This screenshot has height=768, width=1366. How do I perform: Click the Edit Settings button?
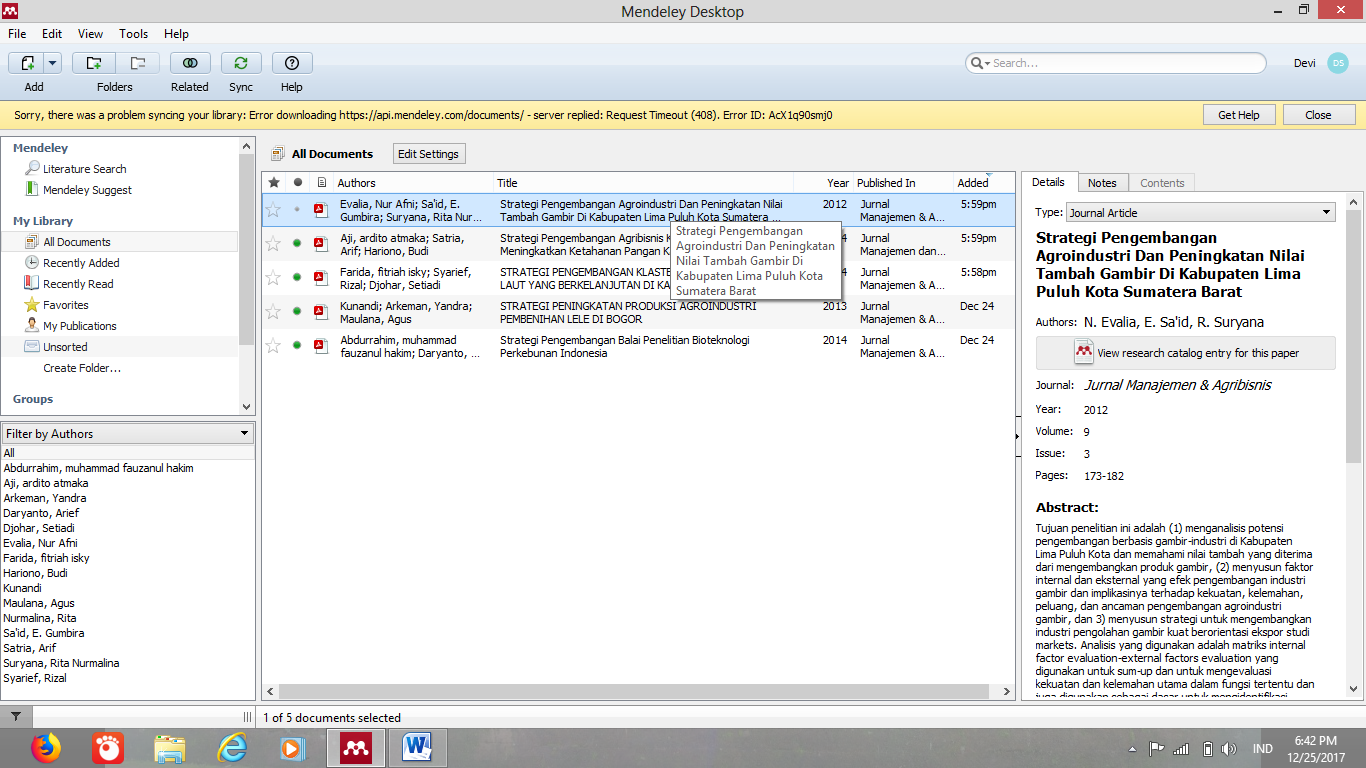[x=428, y=154]
